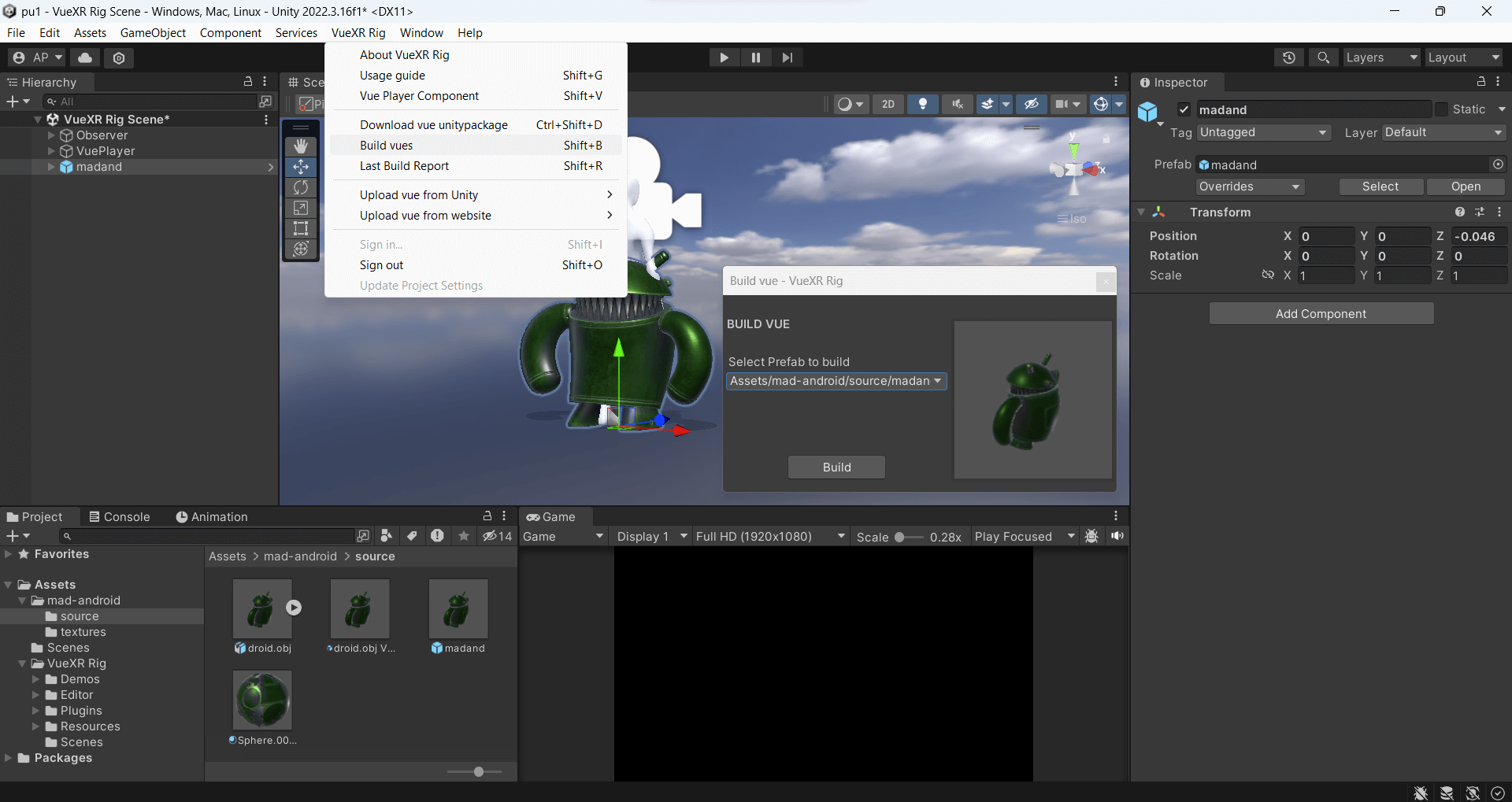Toggle scene visibility hidden-objects icon
This screenshot has height=802, width=1512.
pyautogui.click(x=1031, y=104)
